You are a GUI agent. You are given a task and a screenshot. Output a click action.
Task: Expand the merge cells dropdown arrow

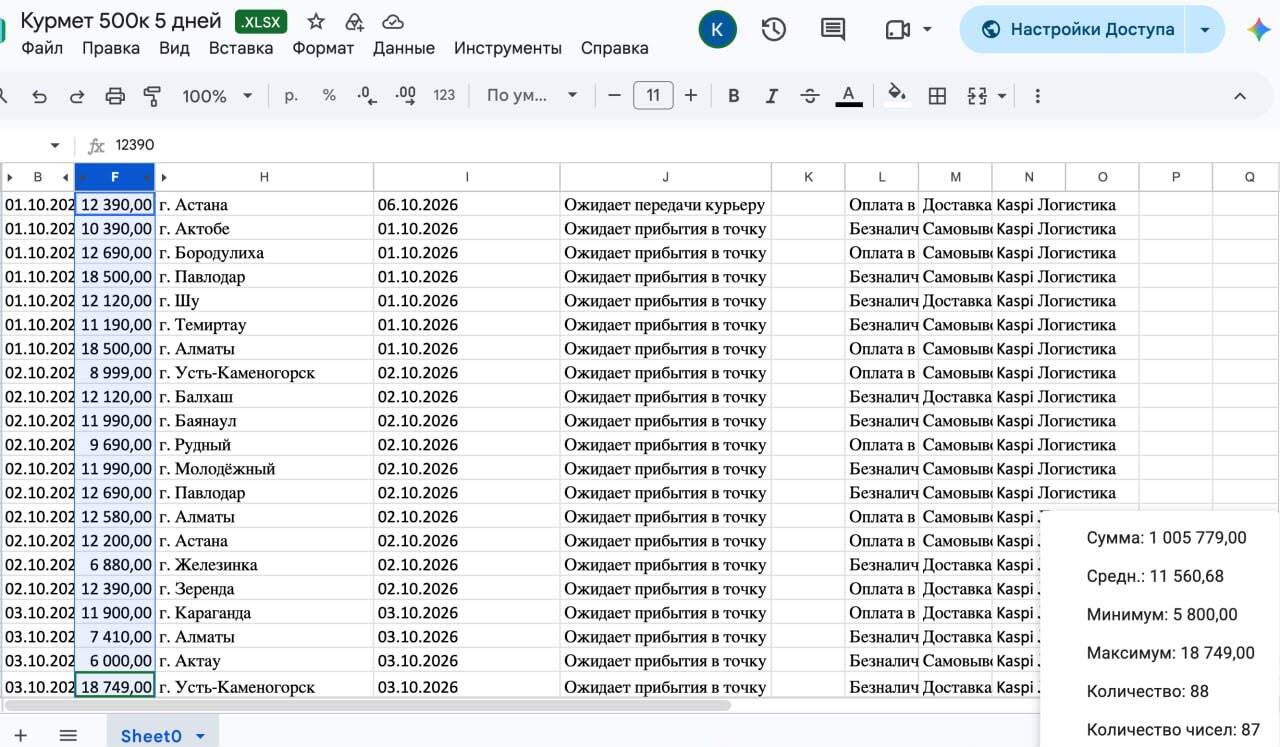[1001, 96]
